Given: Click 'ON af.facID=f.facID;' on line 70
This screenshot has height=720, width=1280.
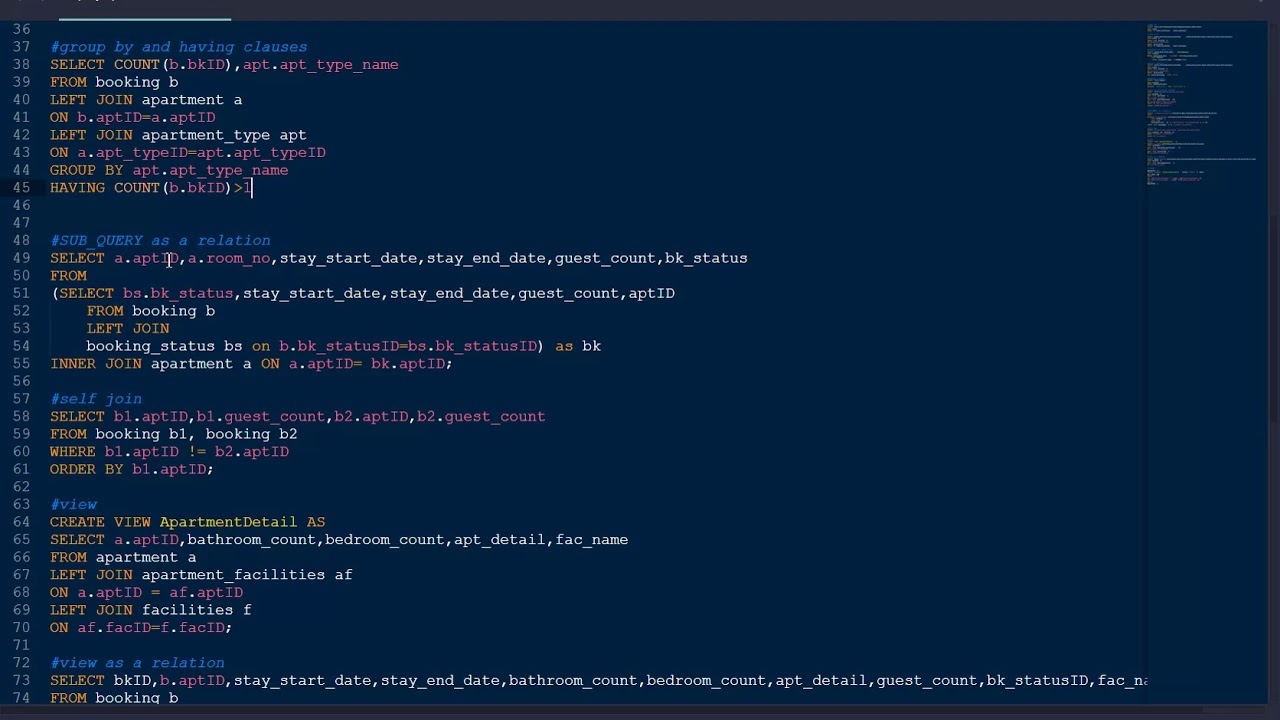Looking at the screenshot, I should (x=141, y=628).
